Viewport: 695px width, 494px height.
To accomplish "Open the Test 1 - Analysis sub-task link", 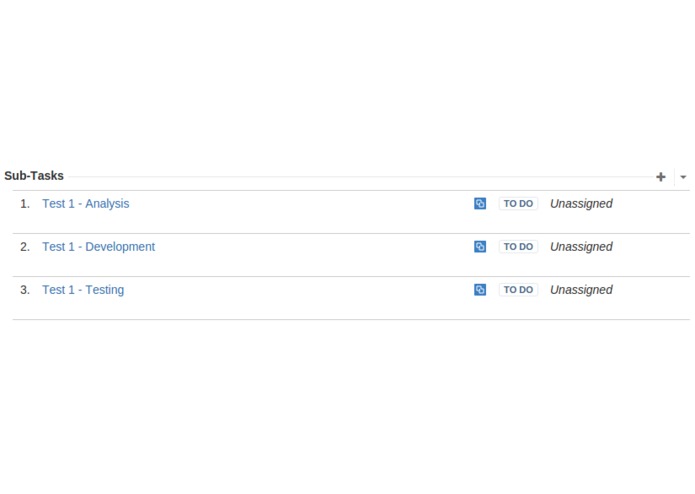I will (x=86, y=203).
